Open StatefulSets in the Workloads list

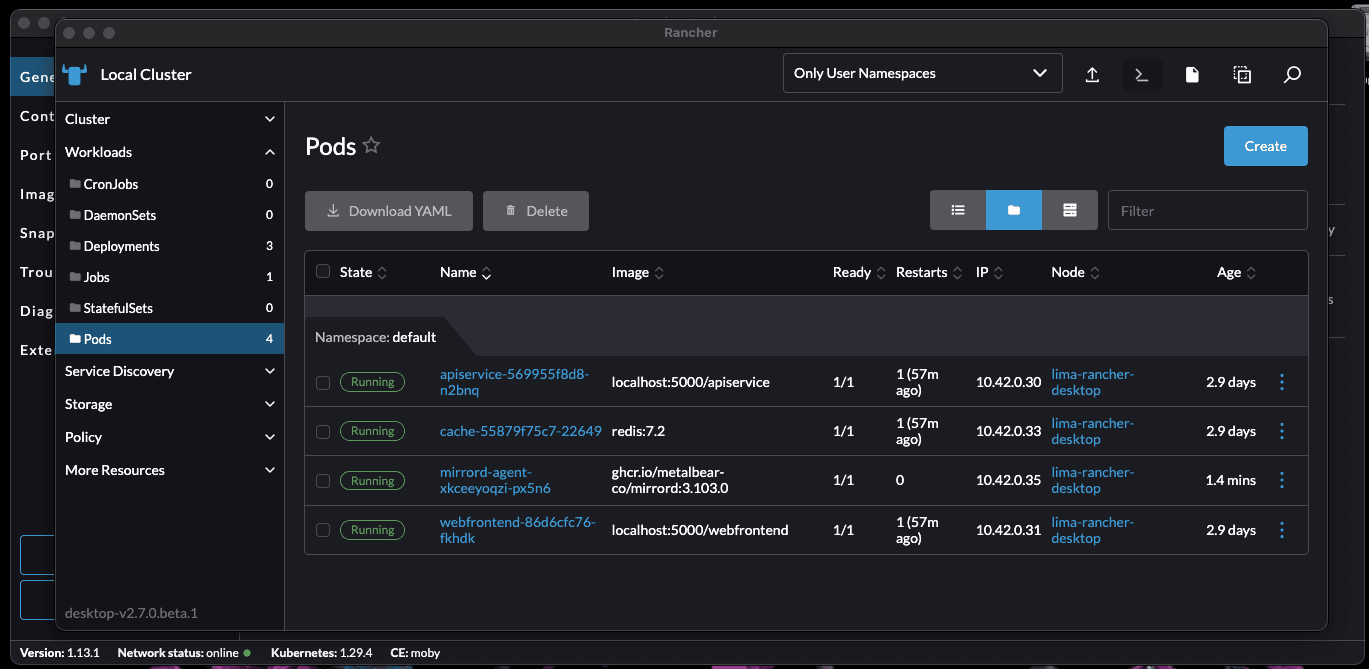click(x=170, y=308)
